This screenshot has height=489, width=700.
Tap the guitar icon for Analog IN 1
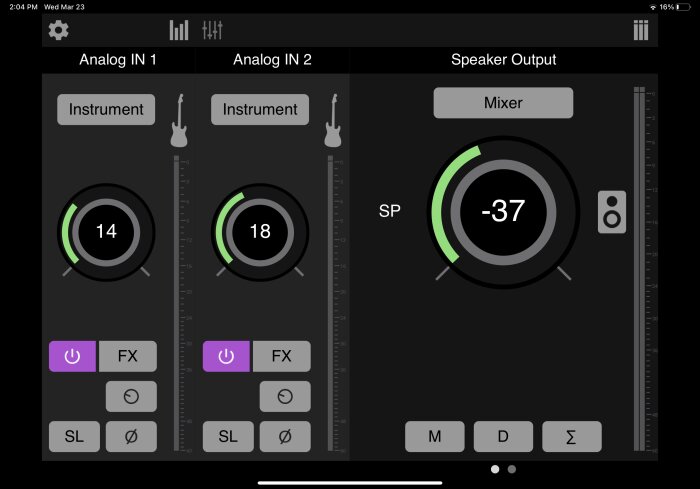click(179, 121)
